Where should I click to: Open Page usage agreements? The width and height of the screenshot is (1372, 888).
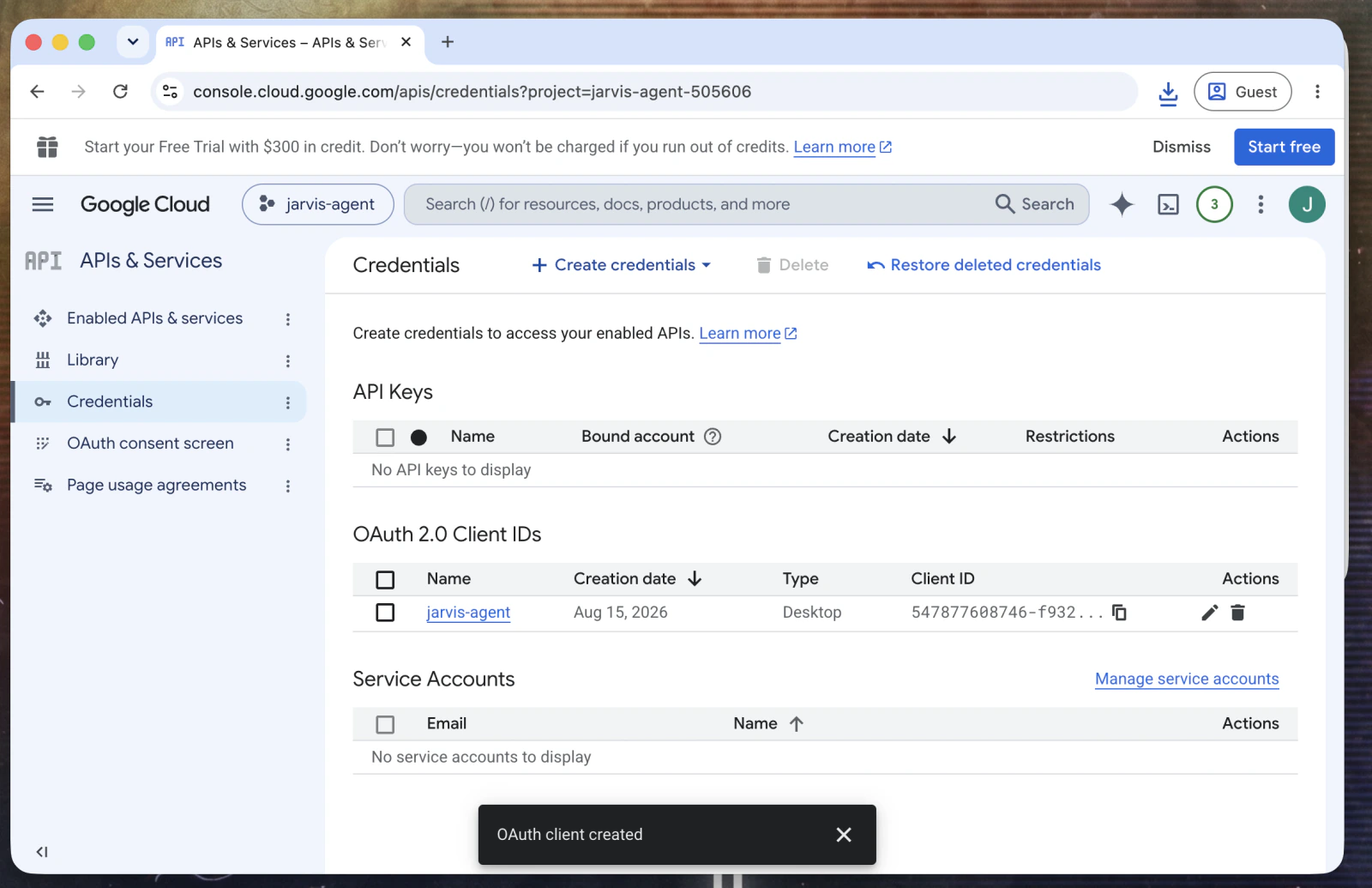[x=156, y=485]
